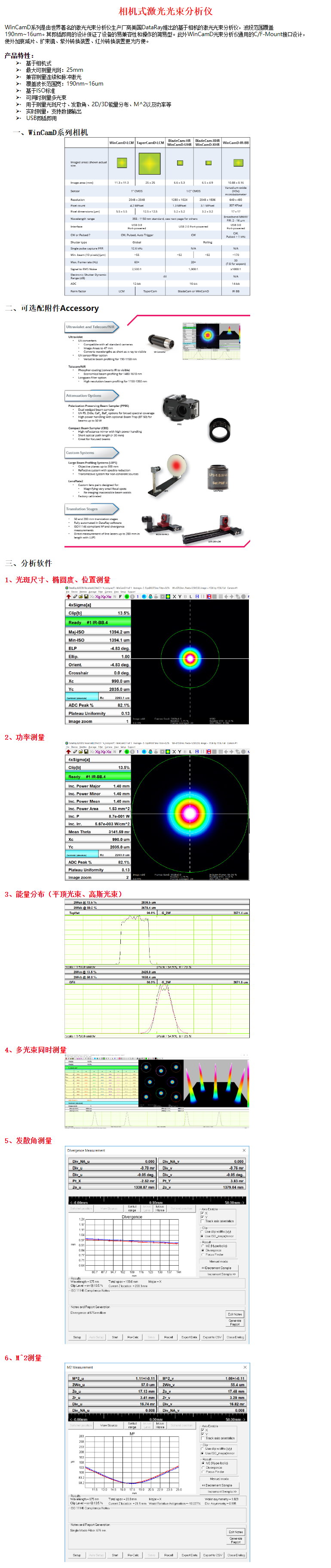331x1568 pixels.
Task: Toggle the X axis checkbox in Divergence Measurement
Action: pos(202,1212)
